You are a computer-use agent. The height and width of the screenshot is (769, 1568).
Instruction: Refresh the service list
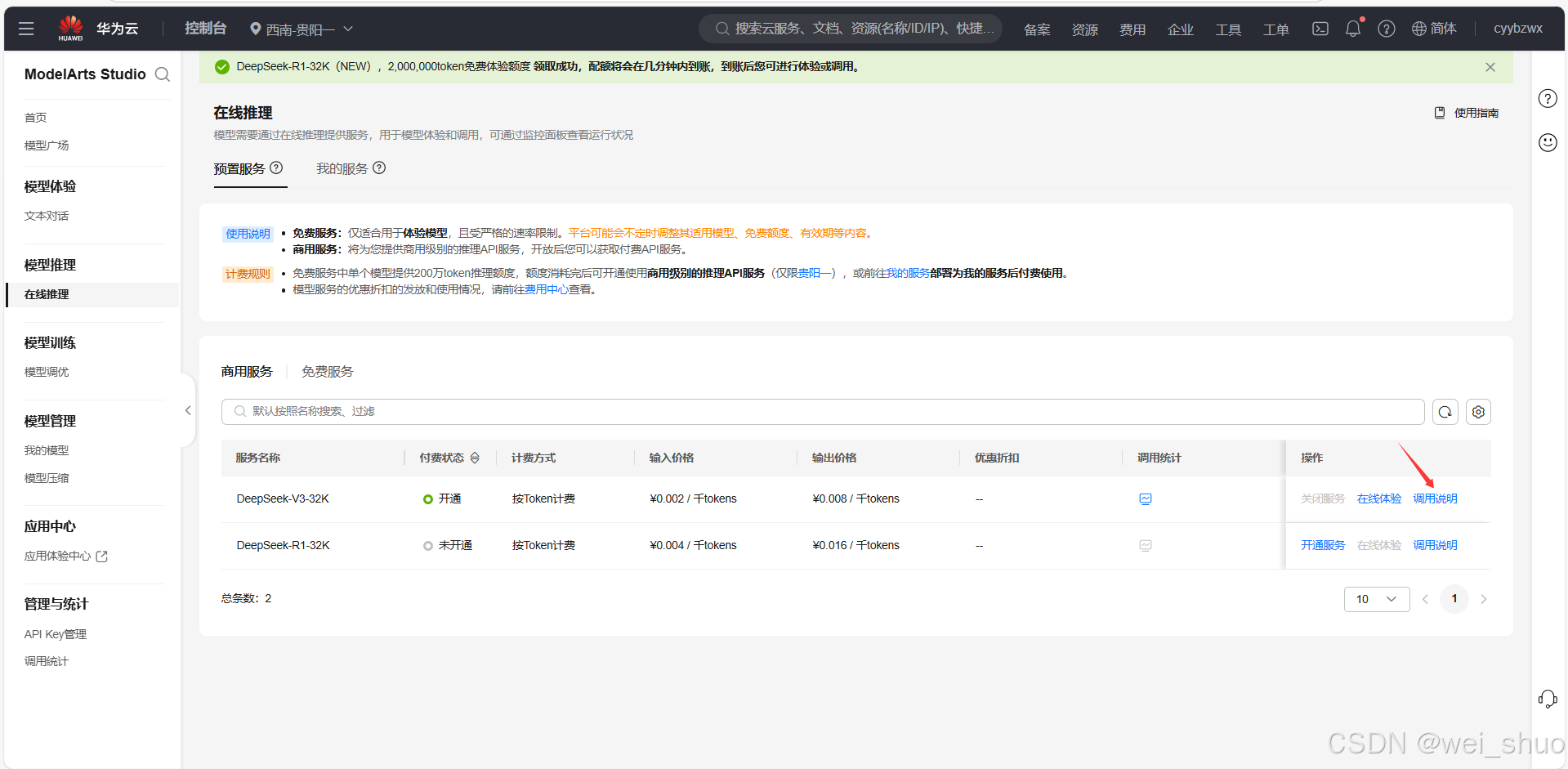click(x=1445, y=412)
